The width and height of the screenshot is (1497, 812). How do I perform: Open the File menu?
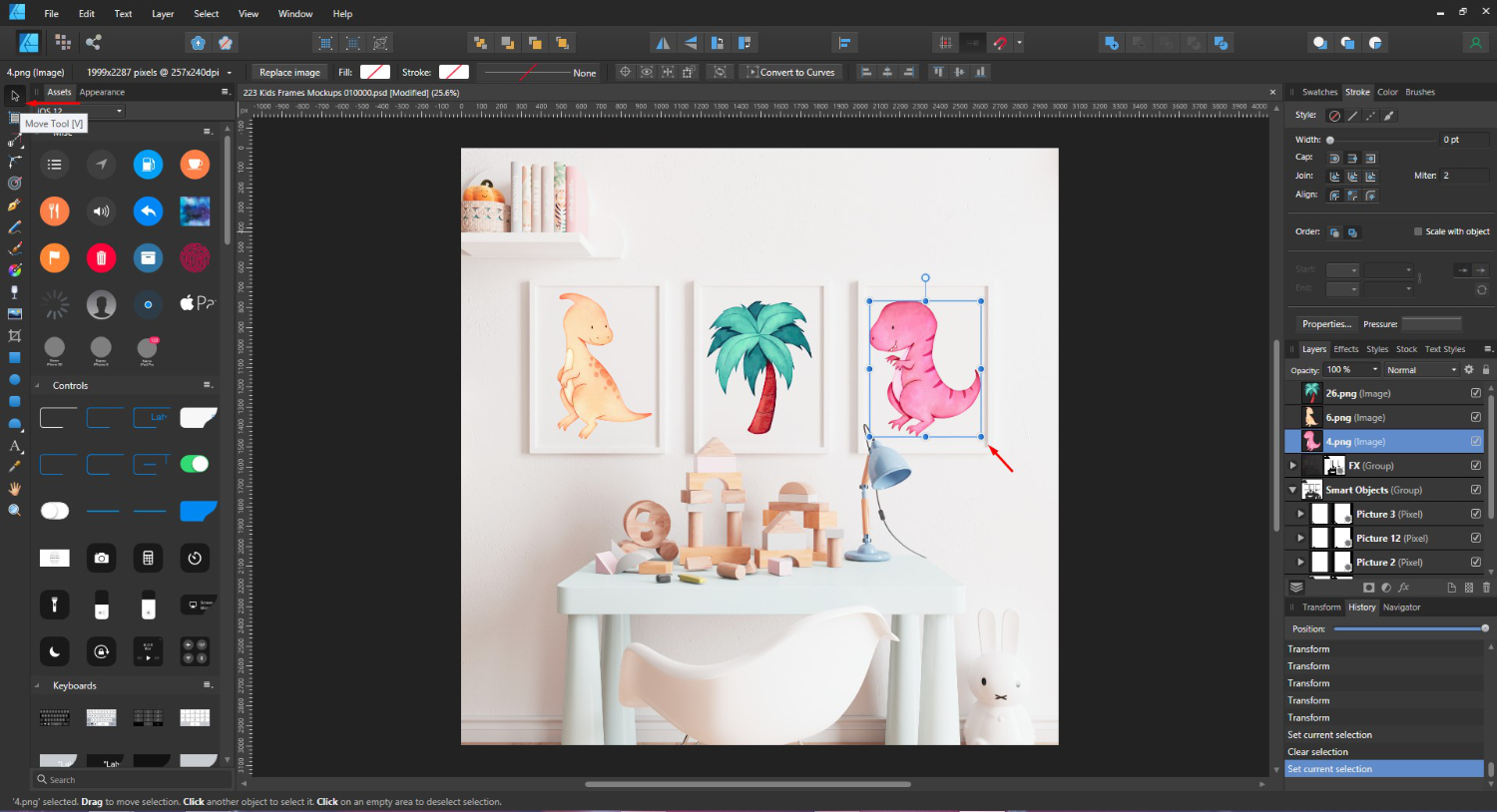coord(51,14)
